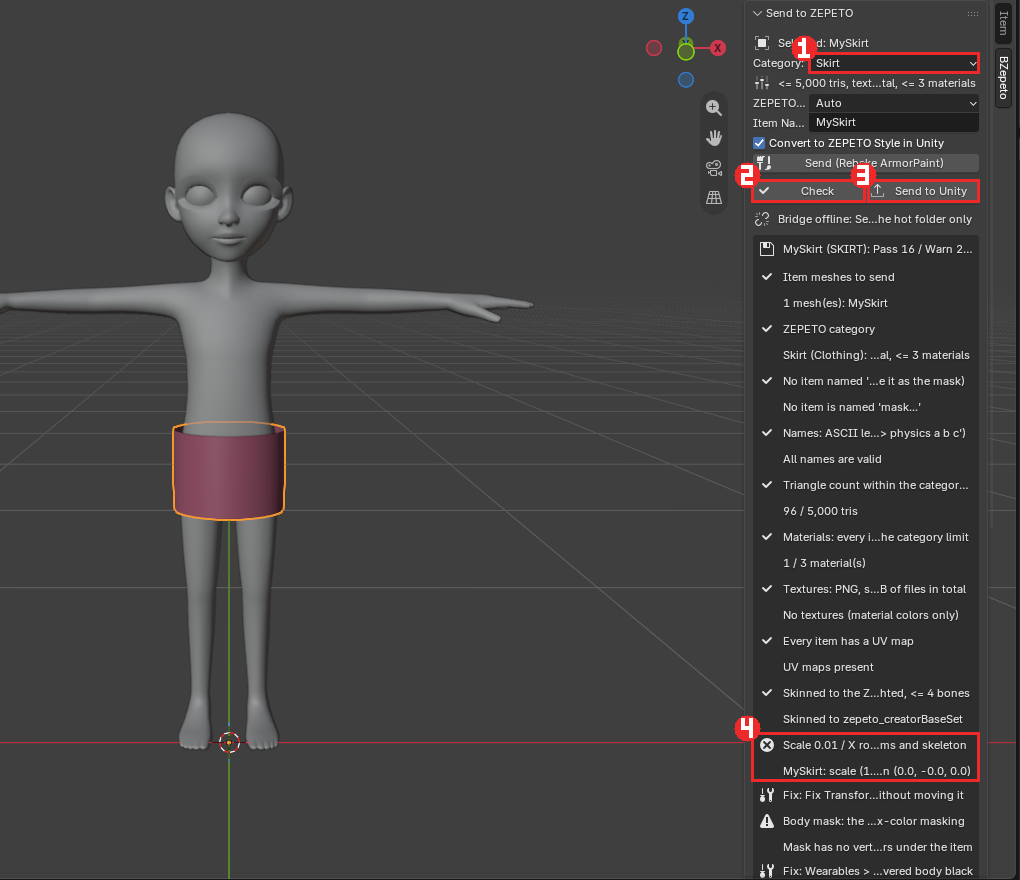
Task: Open the ZEPETO Auto dropdown
Action: tap(894, 103)
